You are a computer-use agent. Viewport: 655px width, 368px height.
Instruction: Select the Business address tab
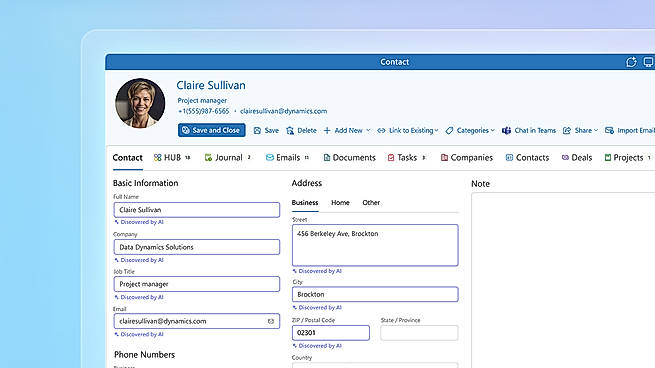click(x=305, y=203)
